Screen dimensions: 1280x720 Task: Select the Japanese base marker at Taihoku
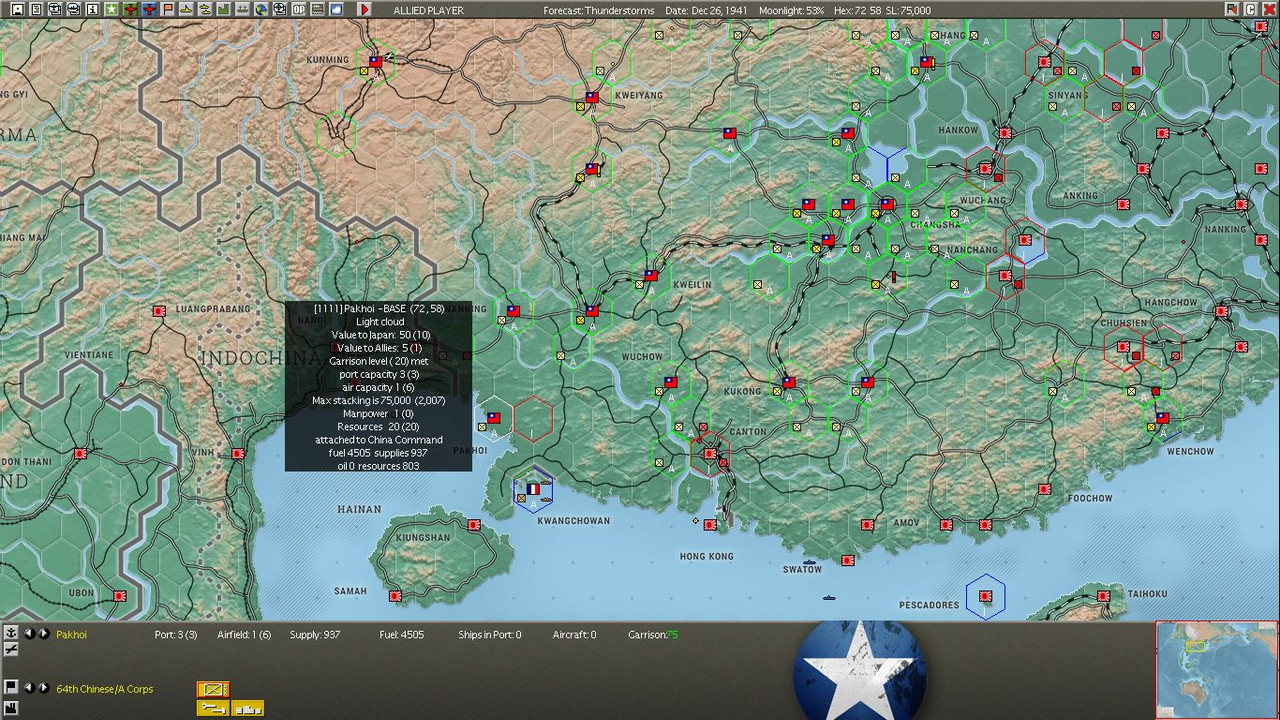(1103, 596)
